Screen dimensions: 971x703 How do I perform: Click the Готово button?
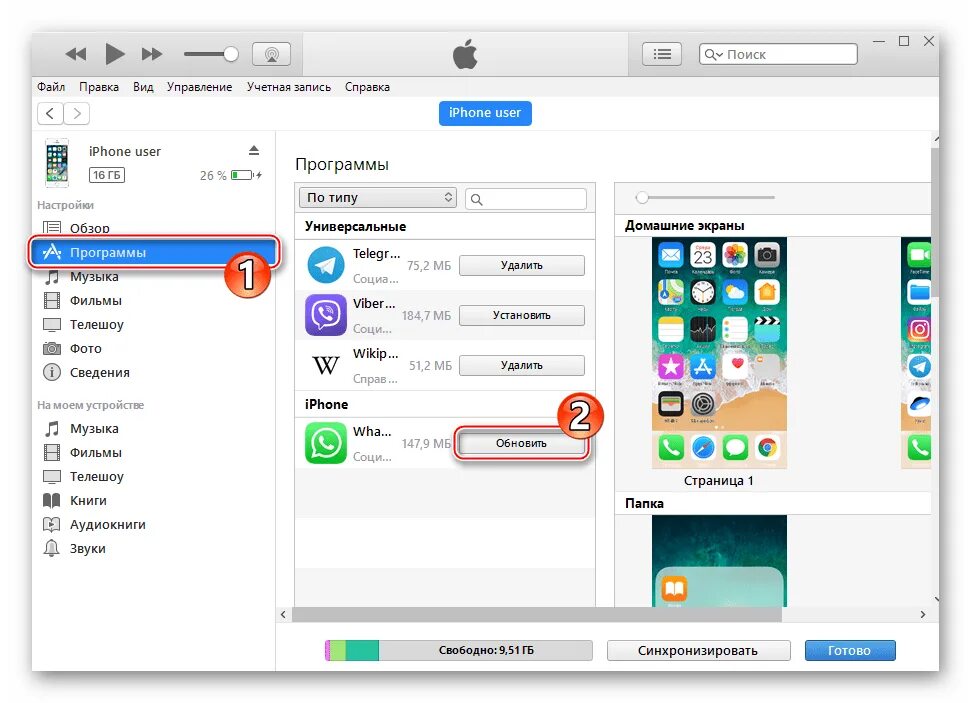(850, 650)
